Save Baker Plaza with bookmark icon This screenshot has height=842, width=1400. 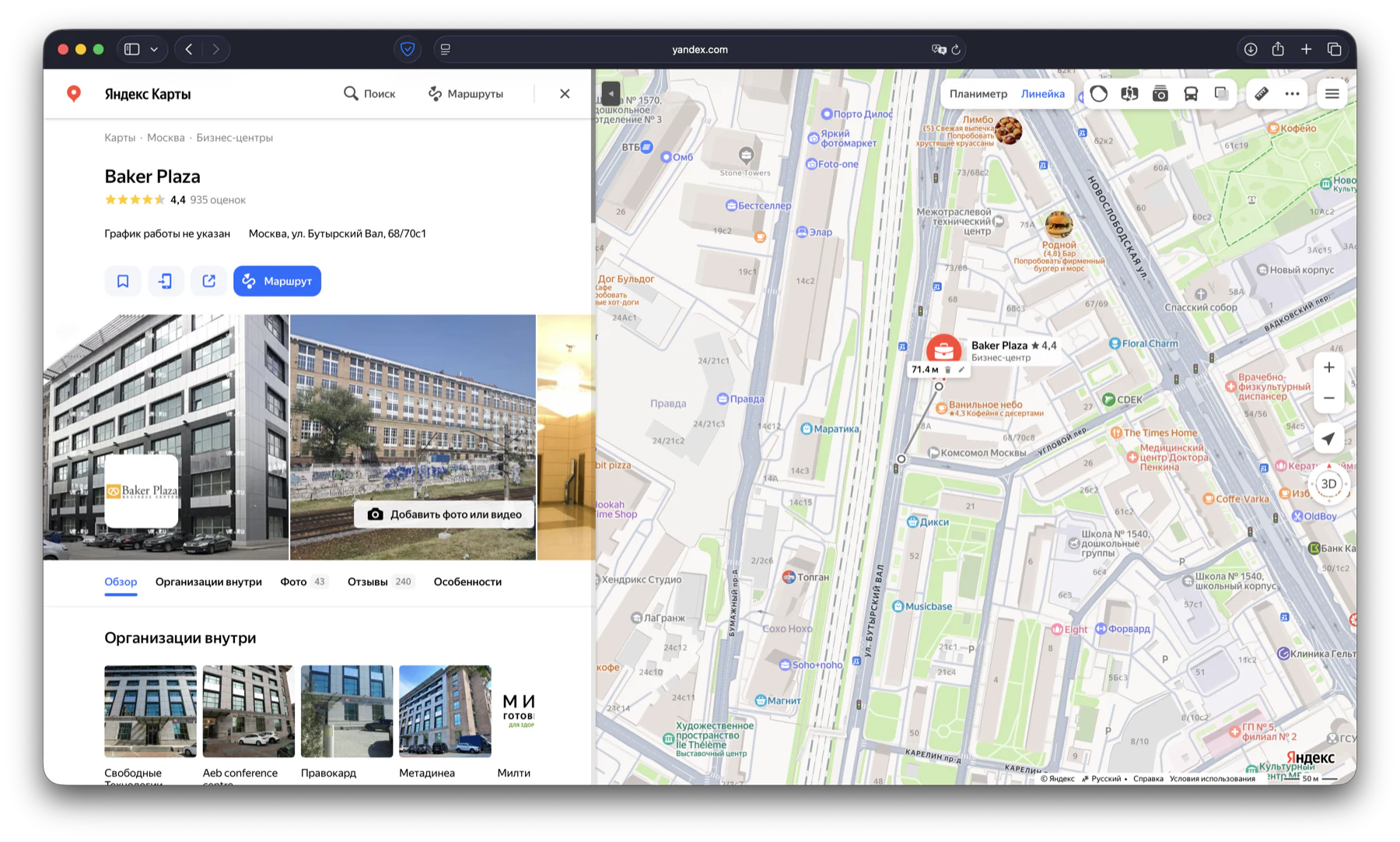point(123,281)
